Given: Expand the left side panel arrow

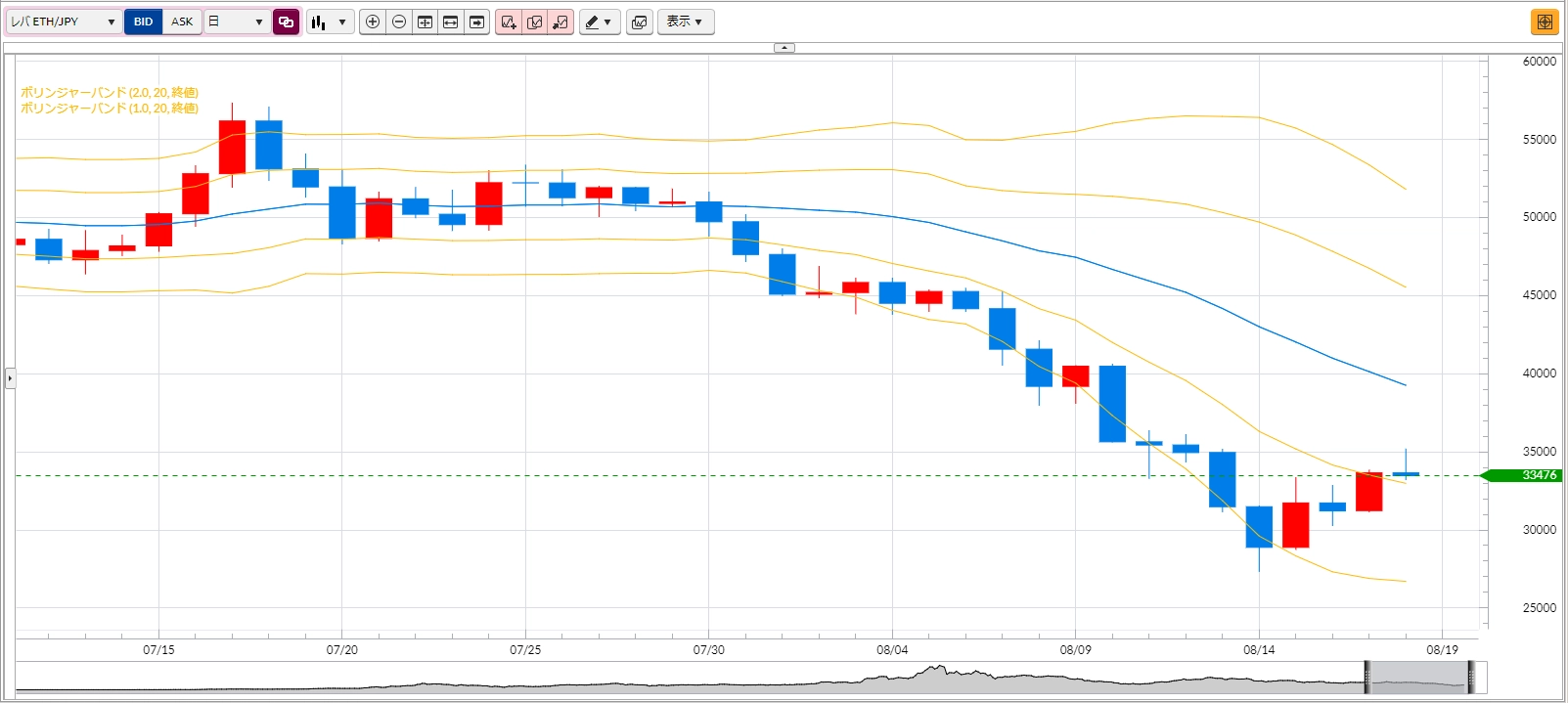Looking at the screenshot, I should (10, 377).
